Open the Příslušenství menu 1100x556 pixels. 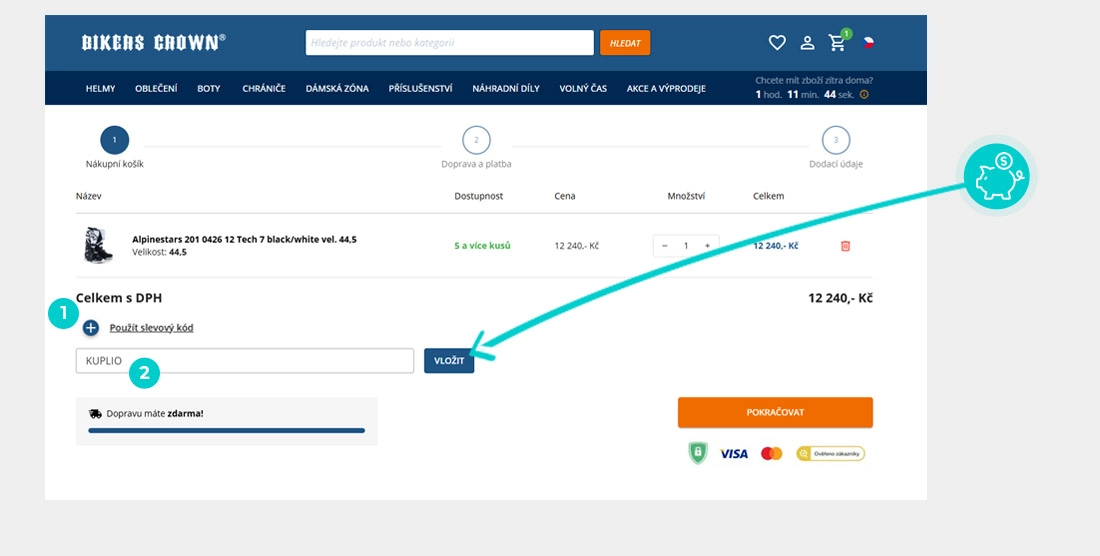420,88
